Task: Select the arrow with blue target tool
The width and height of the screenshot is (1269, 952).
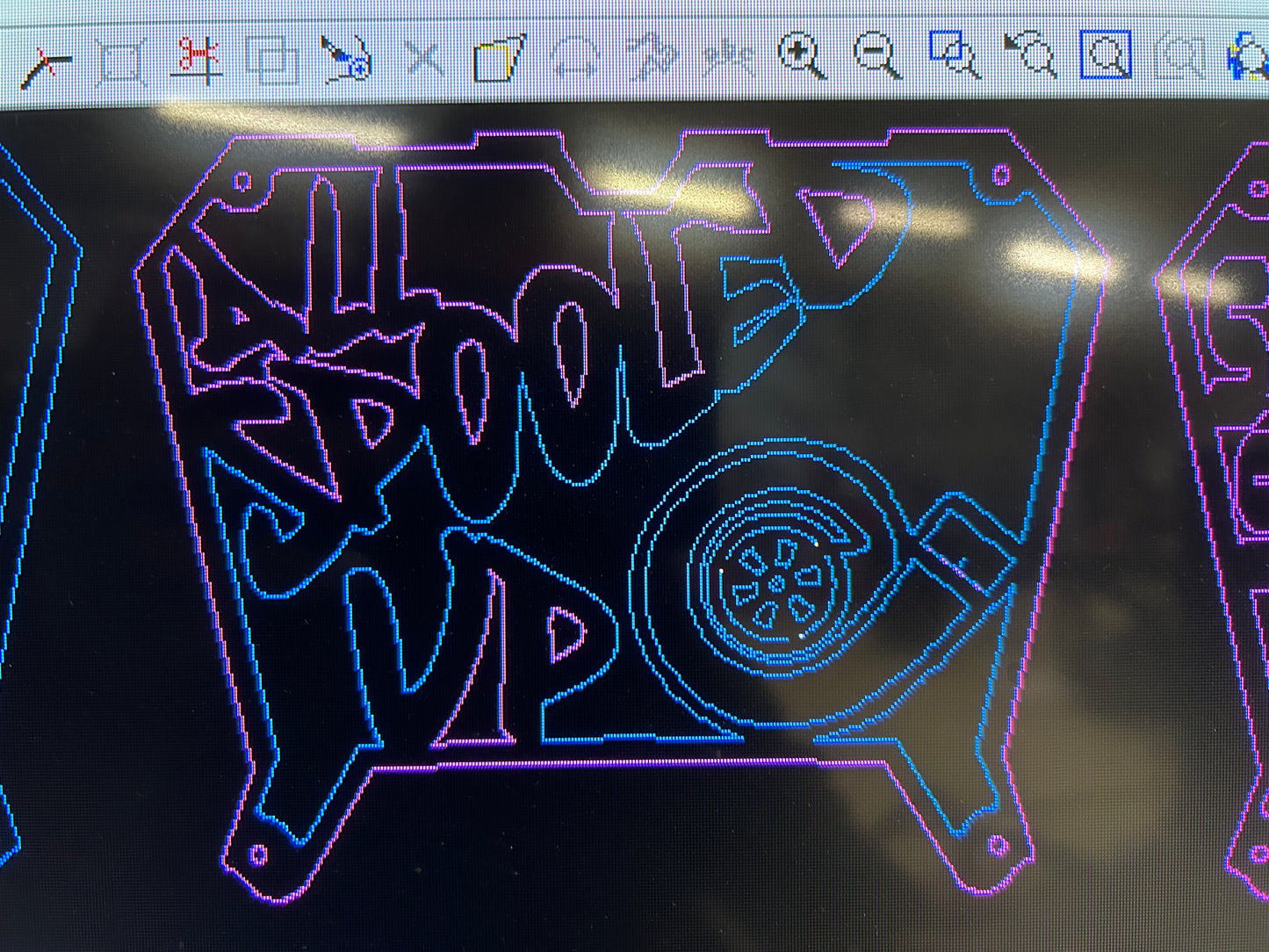Action: pos(347,60)
